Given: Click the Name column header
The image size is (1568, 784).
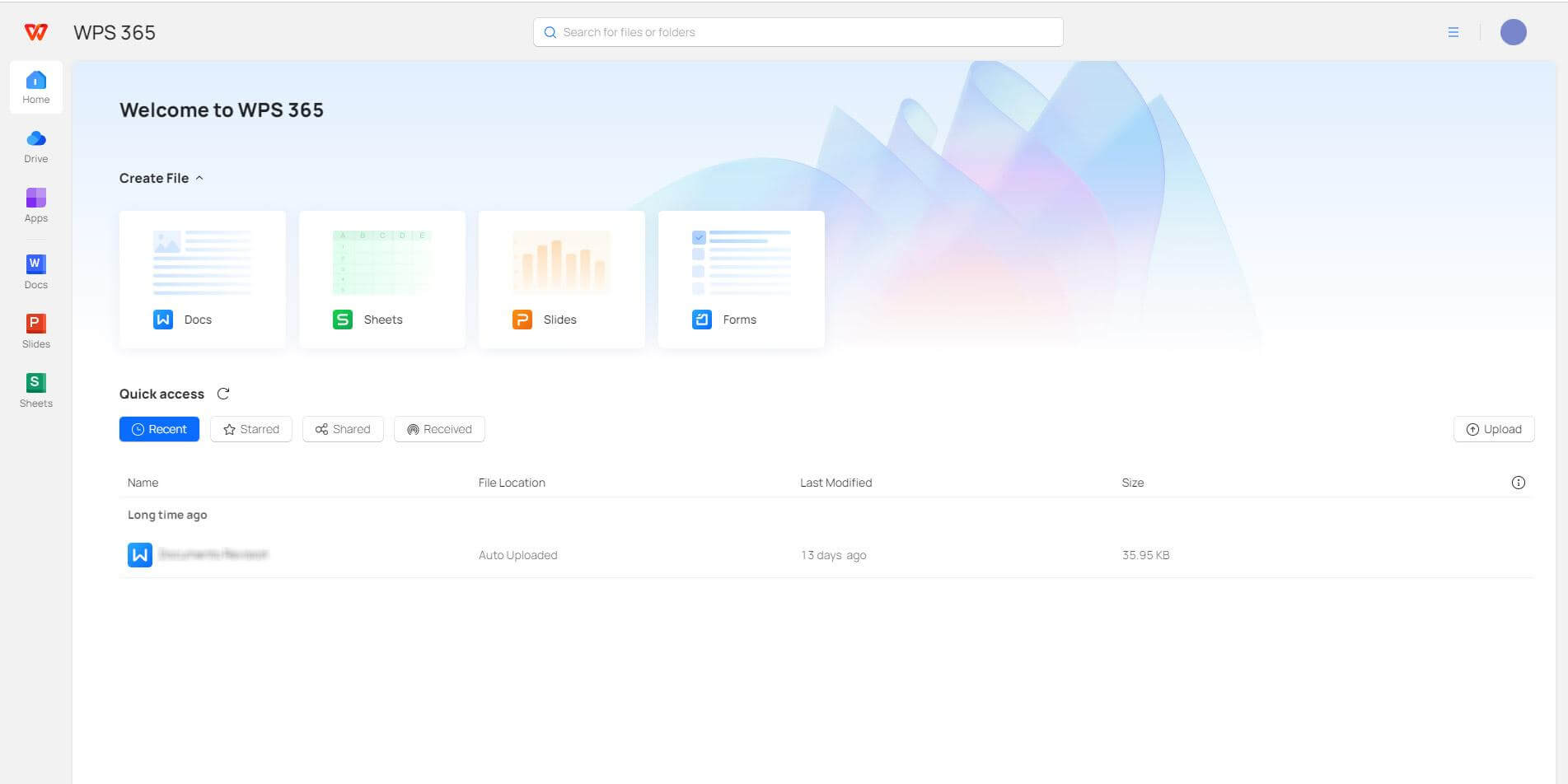Looking at the screenshot, I should click(143, 483).
